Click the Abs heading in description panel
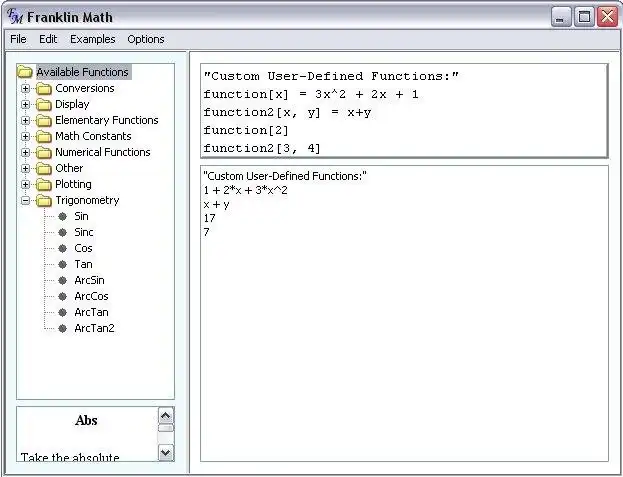This screenshot has height=477, width=623. 86,420
